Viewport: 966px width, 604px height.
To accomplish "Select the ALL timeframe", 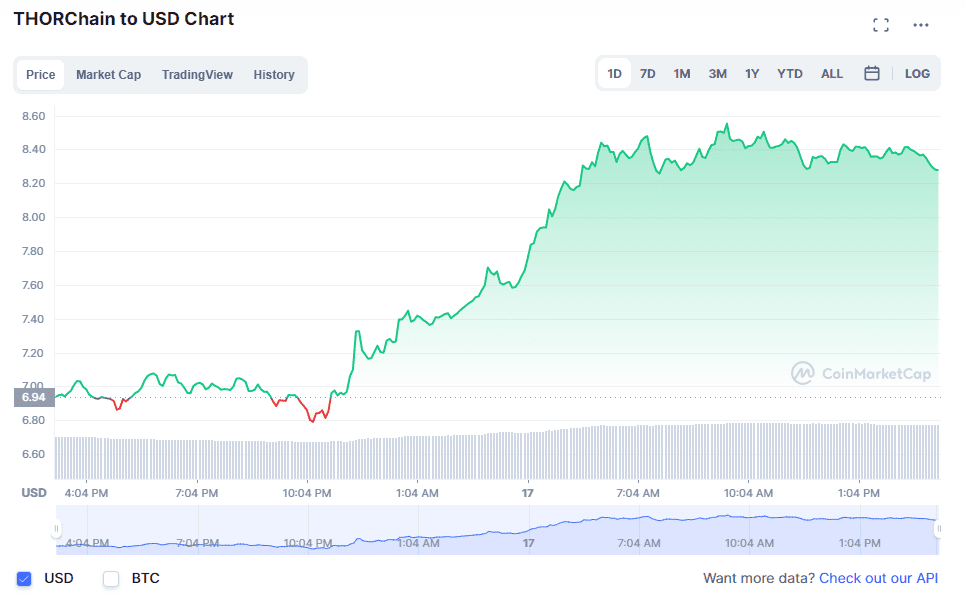I will pos(831,73).
